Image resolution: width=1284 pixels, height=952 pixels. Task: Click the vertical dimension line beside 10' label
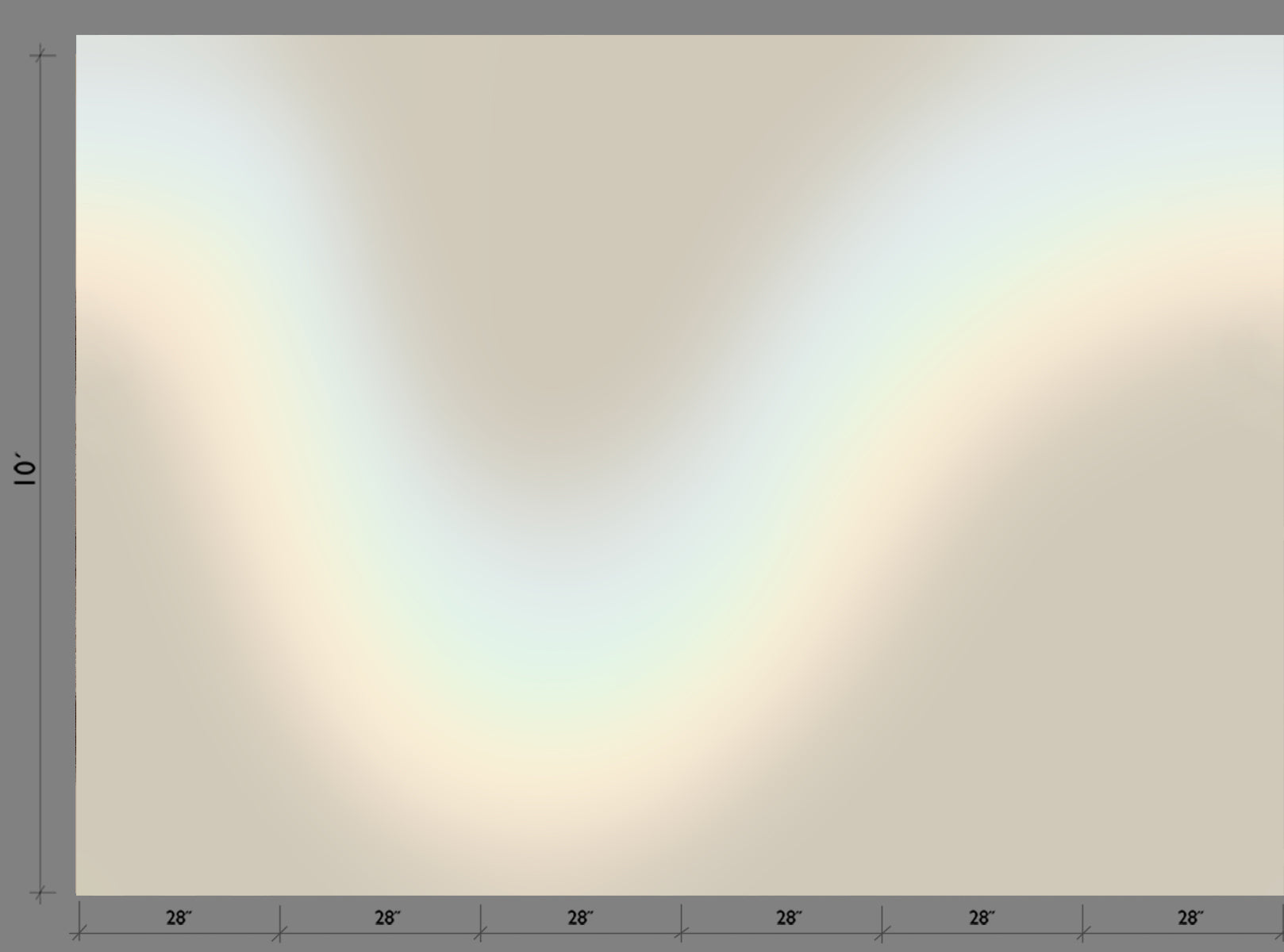(41, 317)
